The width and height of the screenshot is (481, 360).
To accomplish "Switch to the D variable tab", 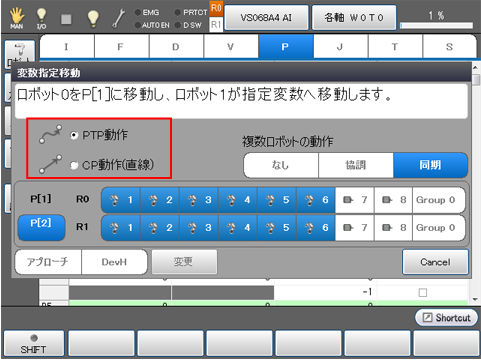I will pos(176,47).
